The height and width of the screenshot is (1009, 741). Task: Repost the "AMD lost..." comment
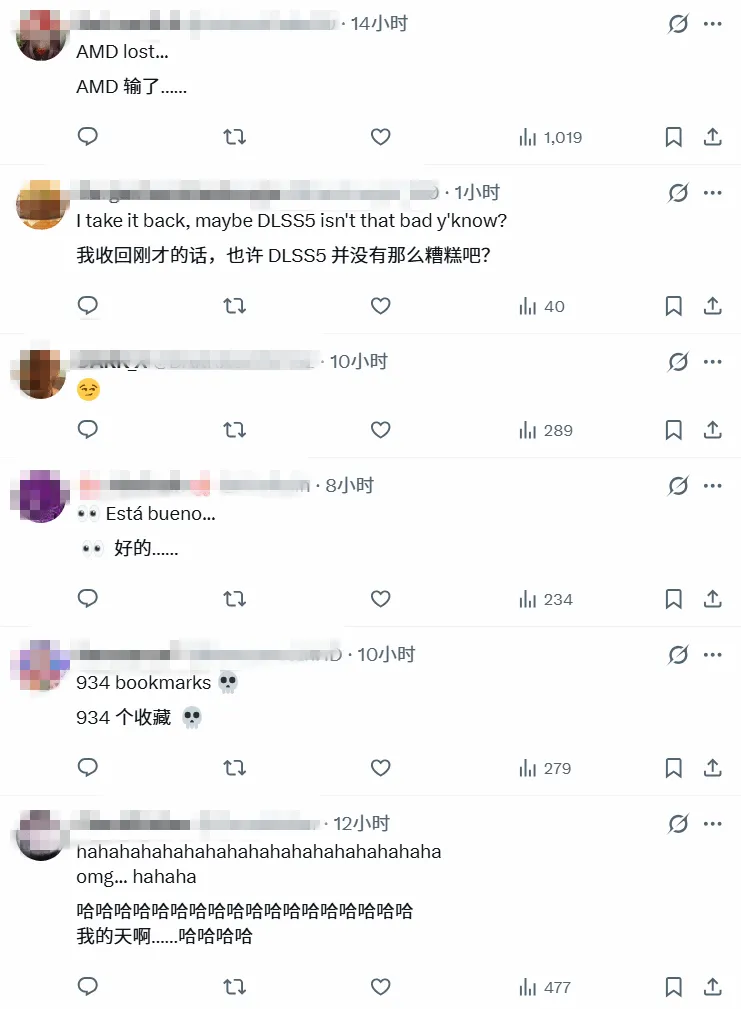(x=234, y=136)
